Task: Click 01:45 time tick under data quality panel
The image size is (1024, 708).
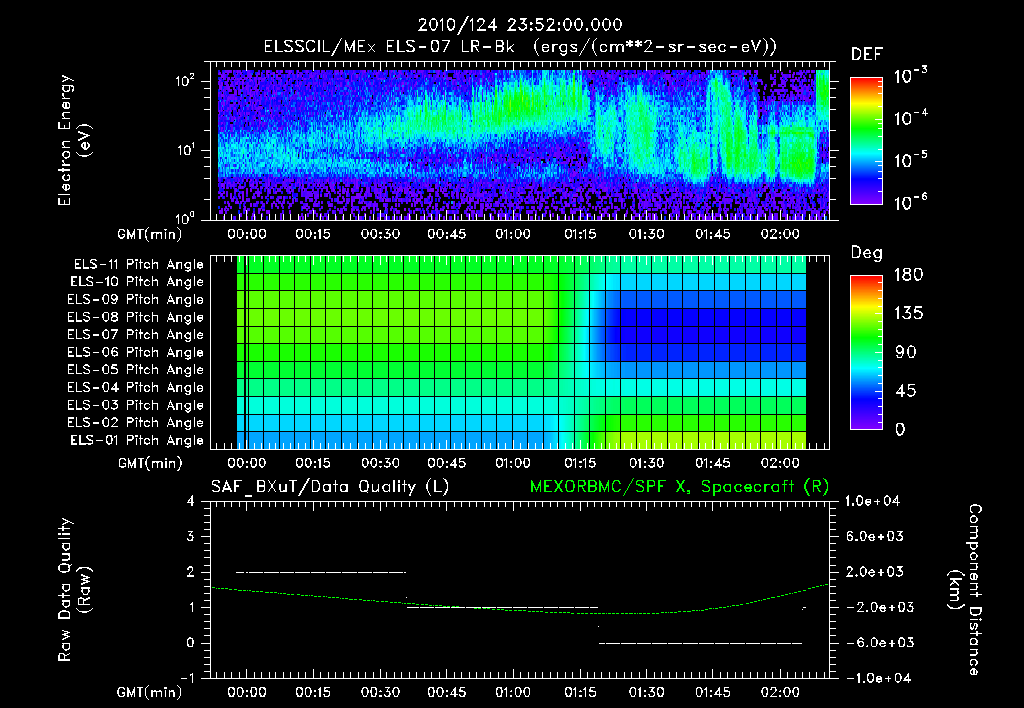Action: [x=712, y=692]
